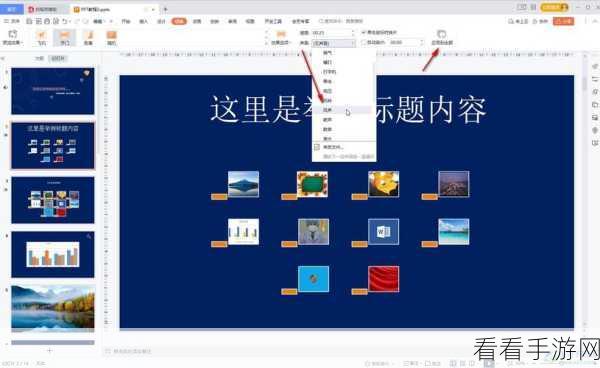Click auto-advance time stepper arrows
The width and height of the screenshot is (600, 368).
(x=422, y=42)
